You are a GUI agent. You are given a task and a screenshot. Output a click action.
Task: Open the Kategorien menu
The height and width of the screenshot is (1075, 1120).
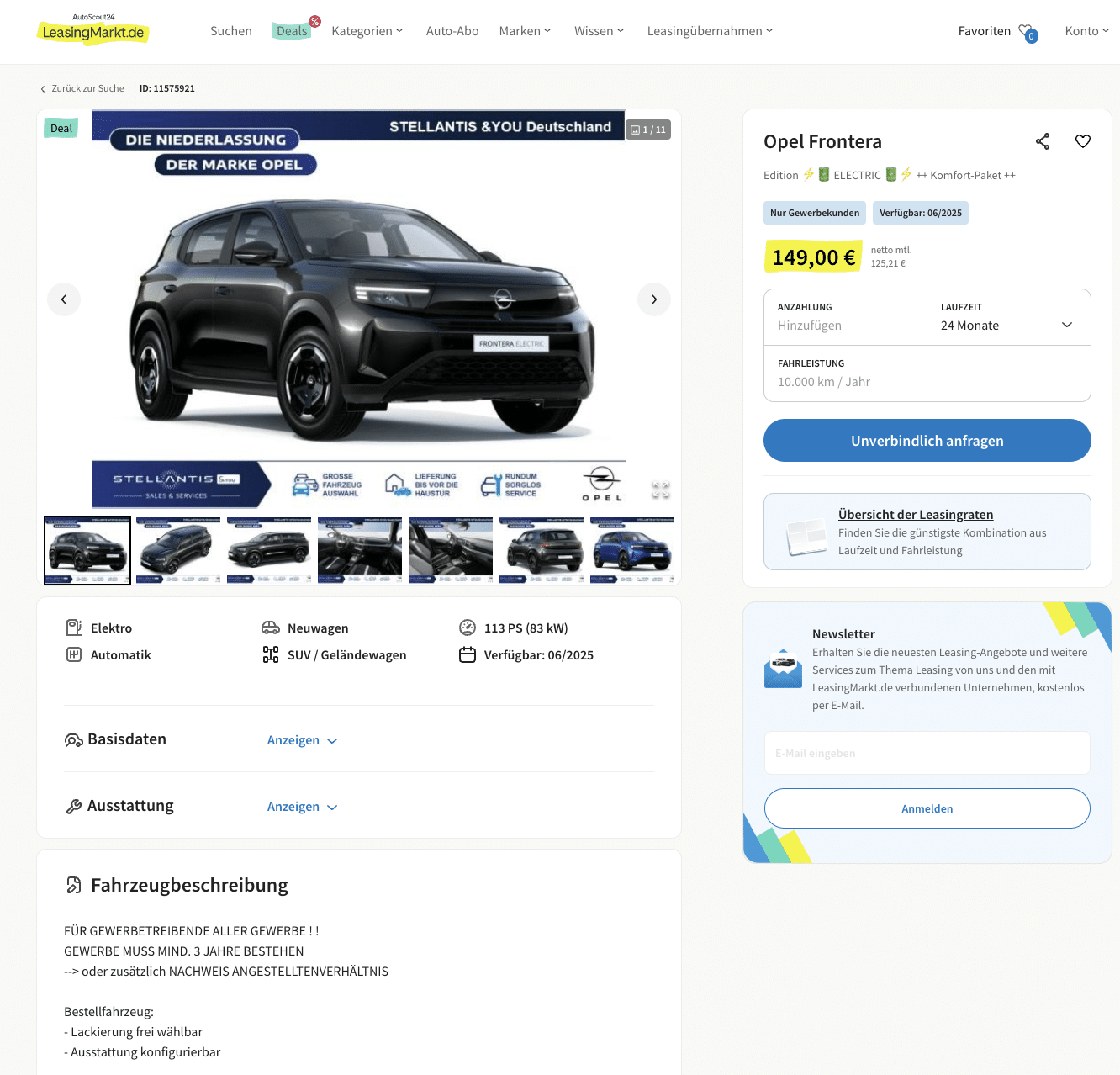tap(367, 31)
